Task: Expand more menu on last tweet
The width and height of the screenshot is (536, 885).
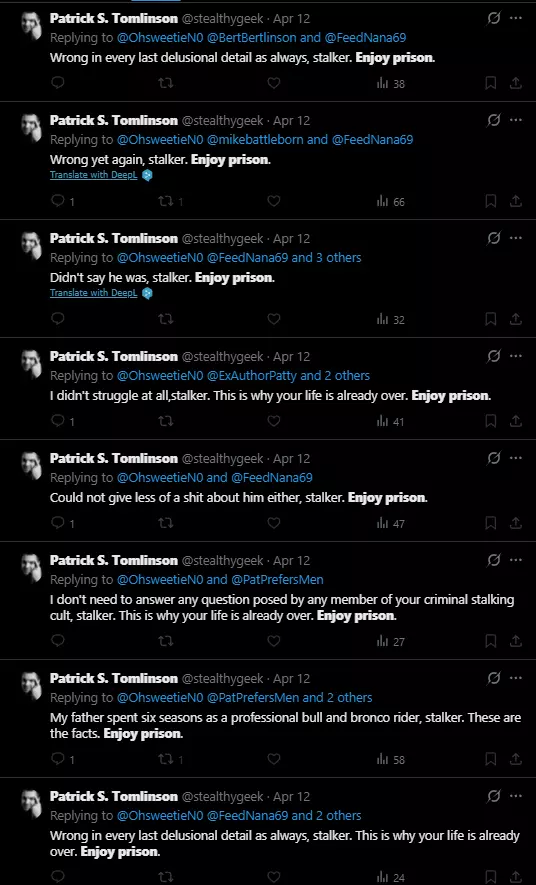Action: click(516, 796)
